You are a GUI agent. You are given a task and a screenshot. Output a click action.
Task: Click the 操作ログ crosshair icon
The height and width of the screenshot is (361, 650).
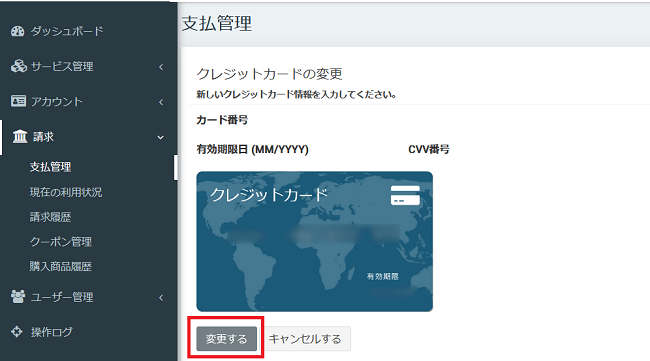tap(17, 332)
